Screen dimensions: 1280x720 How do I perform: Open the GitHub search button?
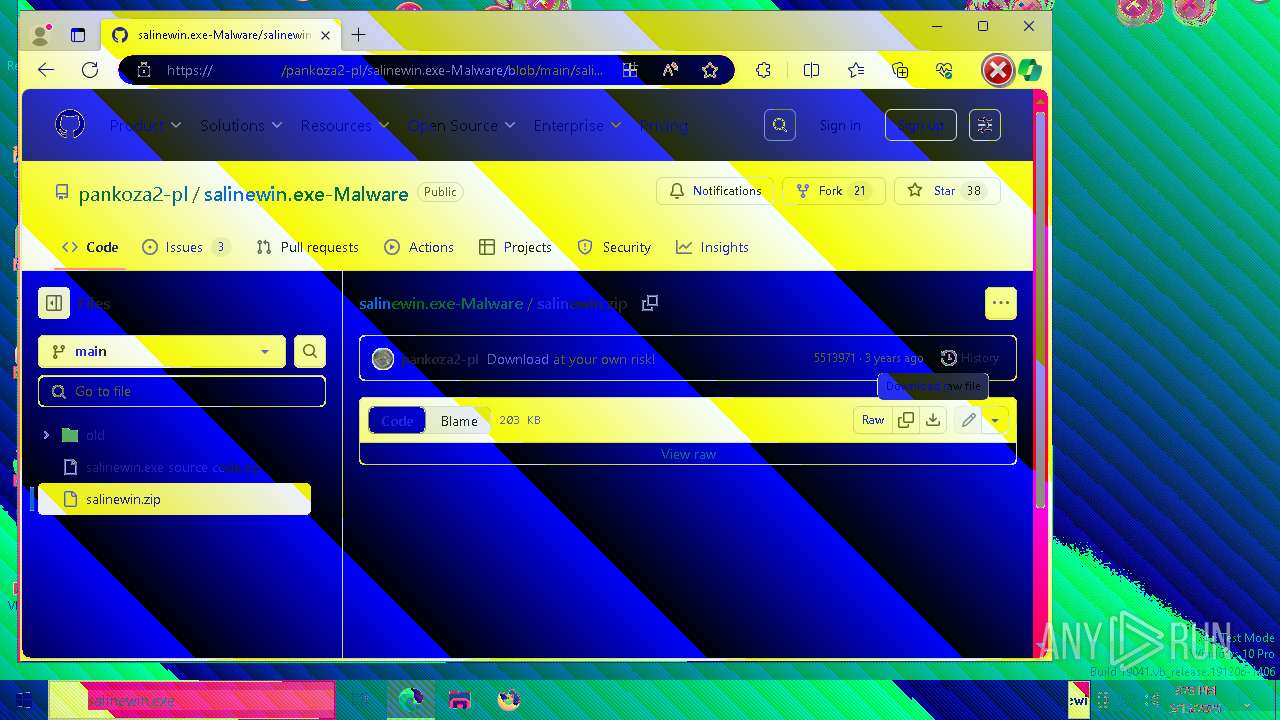point(780,125)
